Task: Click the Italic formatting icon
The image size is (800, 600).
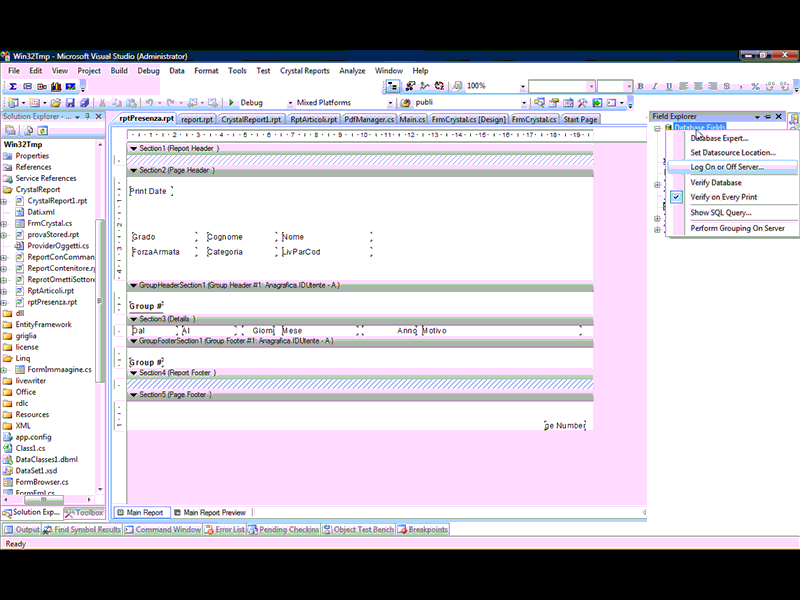Action: tap(655, 86)
